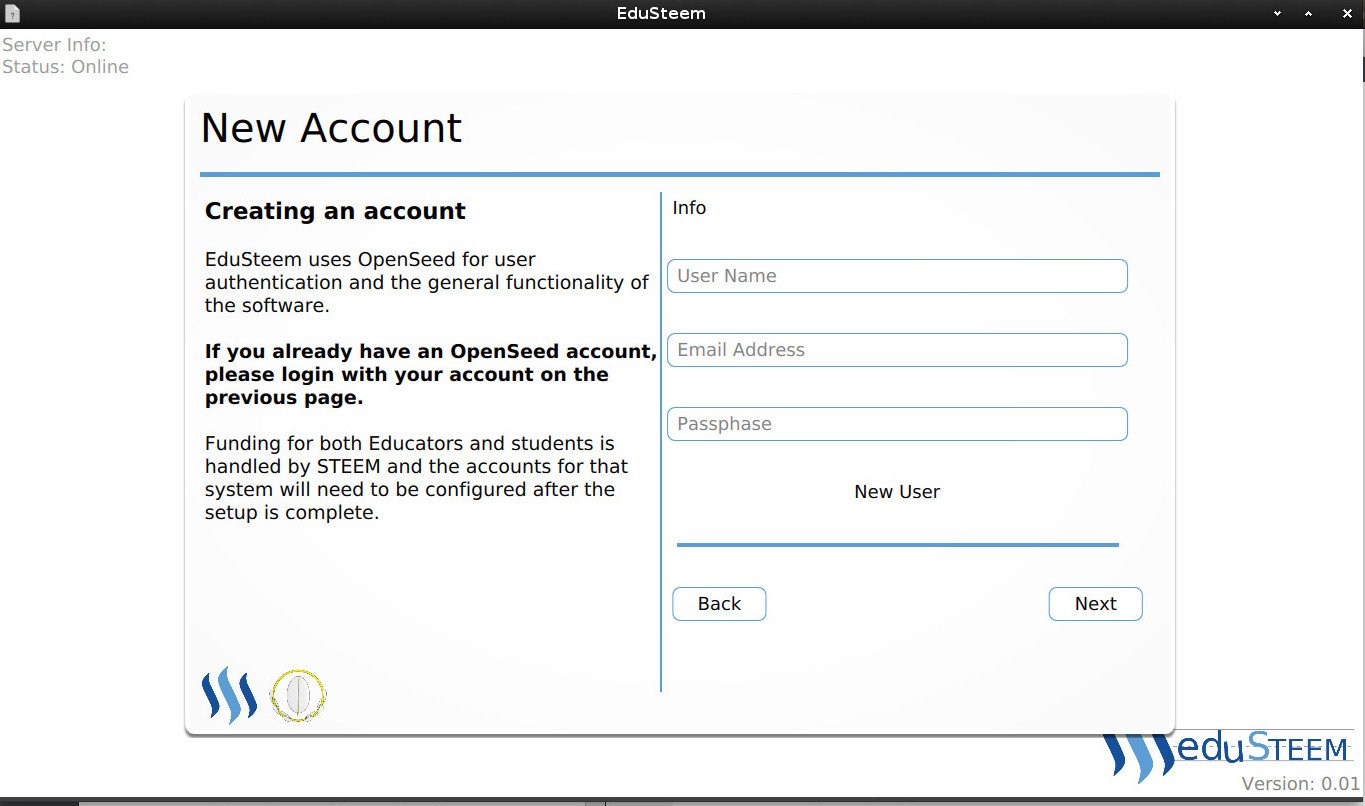This screenshot has height=806, width=1365.
Task: Click the Steem logo in the panel
Action: (229, 695)
